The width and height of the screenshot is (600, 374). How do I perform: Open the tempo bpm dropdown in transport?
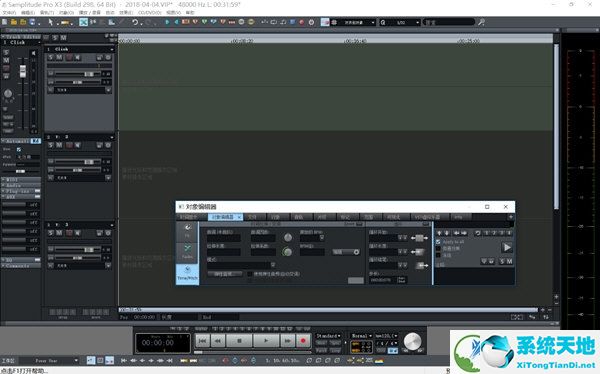pyautogui.click(x=386, y=336)
